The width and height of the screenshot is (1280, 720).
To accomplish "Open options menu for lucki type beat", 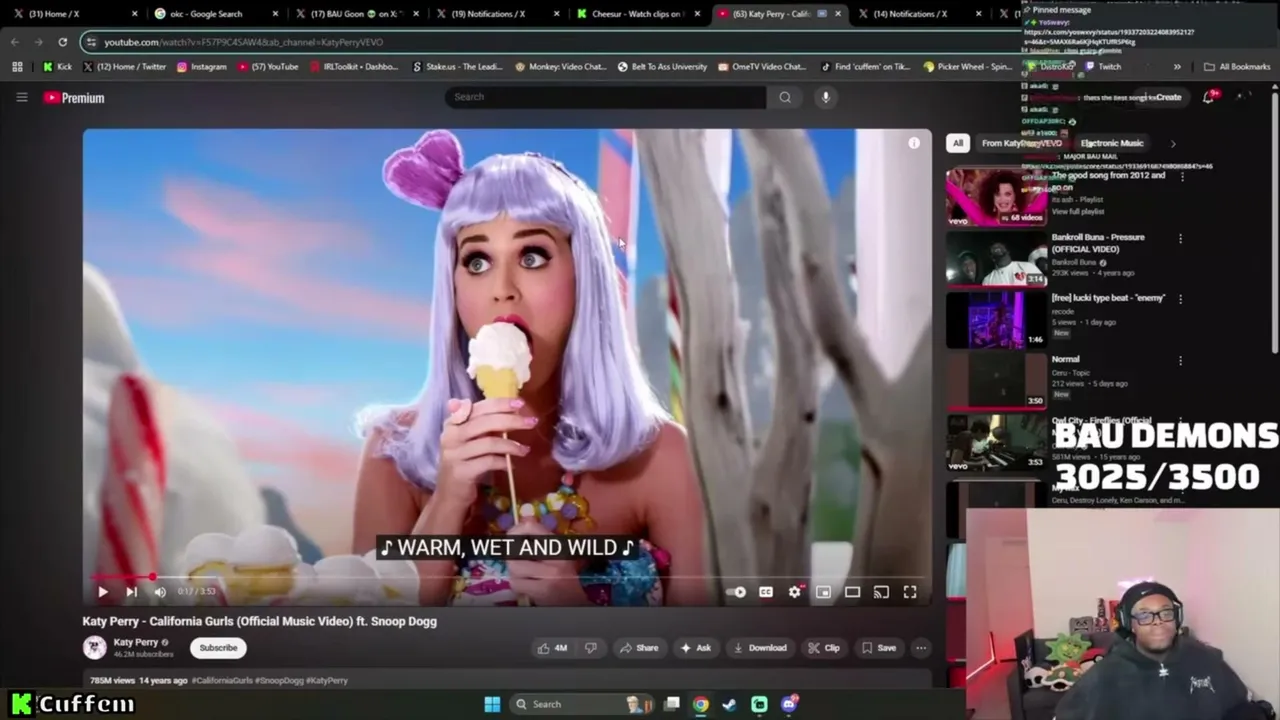I will click(x=1180, y=299).
